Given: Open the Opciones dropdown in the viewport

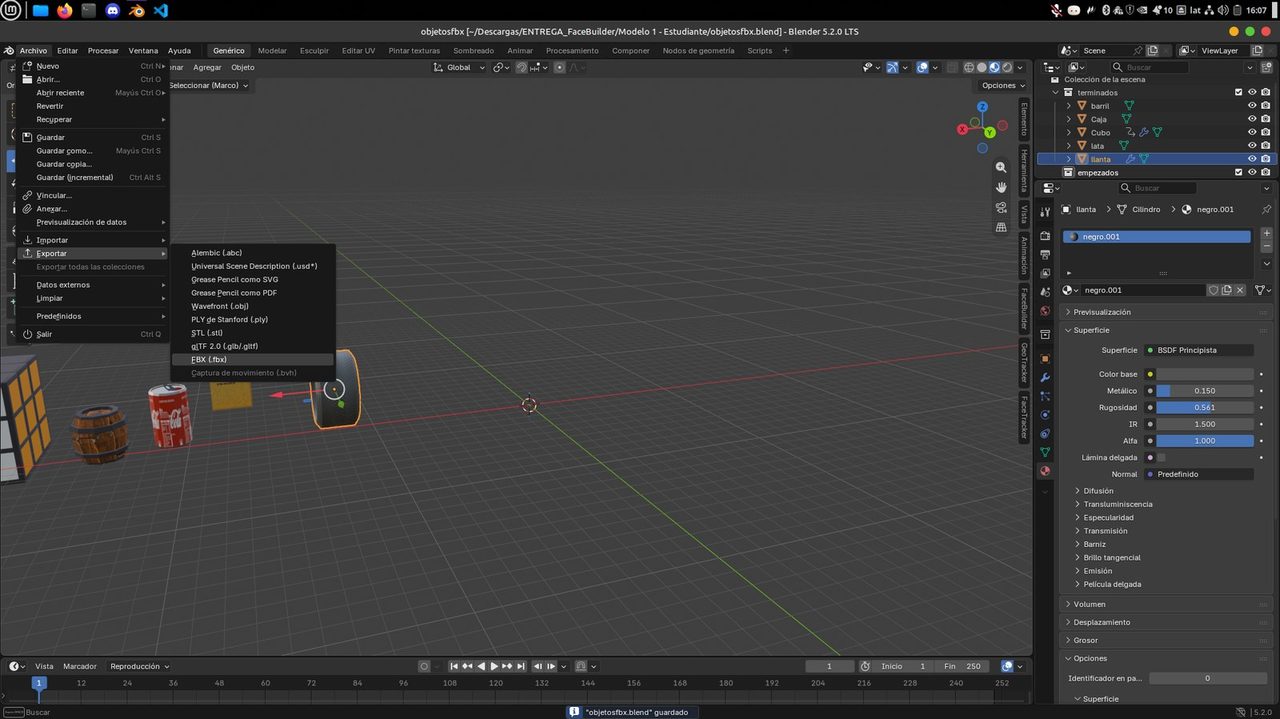Looking at the screenshot, I should 1002,85.
